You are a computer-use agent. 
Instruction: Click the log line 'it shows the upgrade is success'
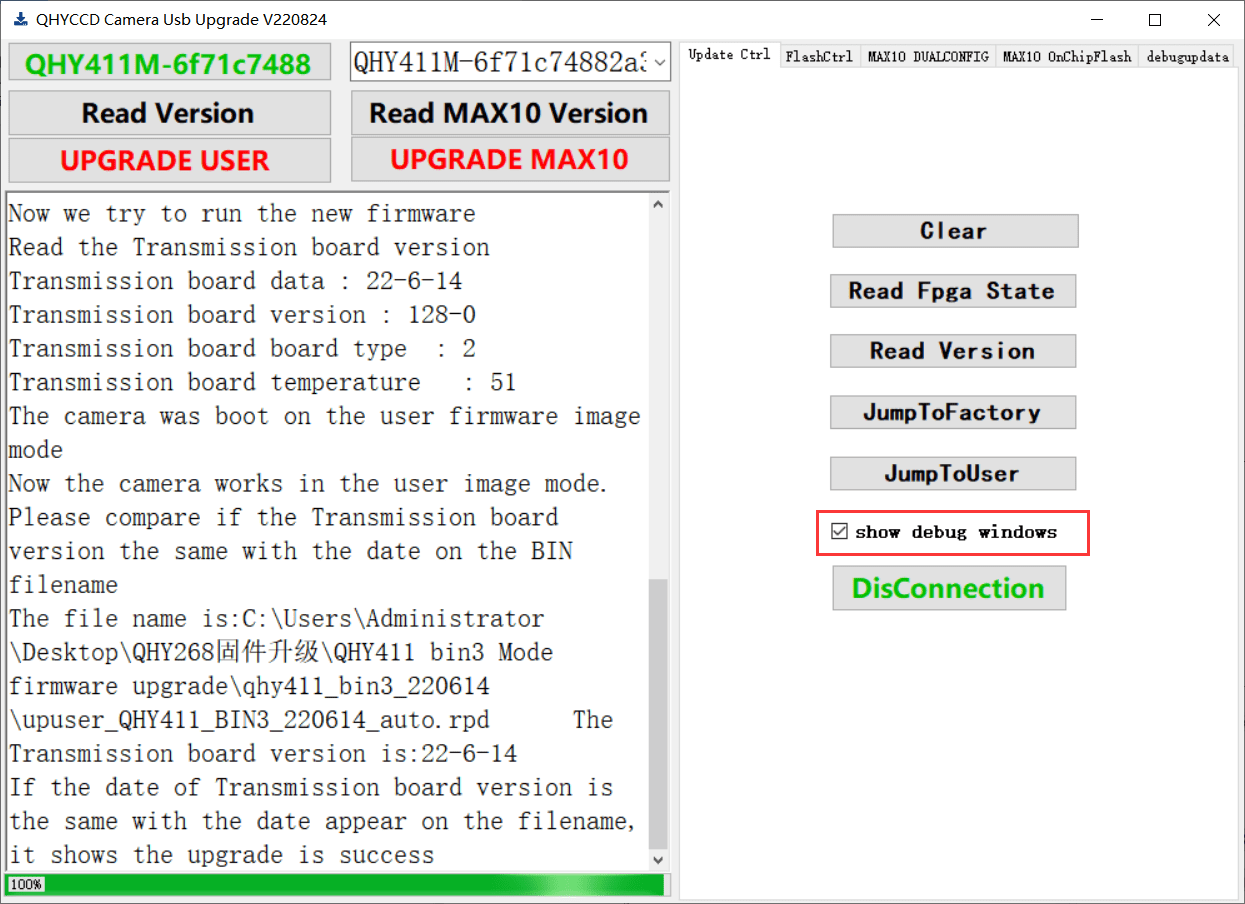[222, 855]
